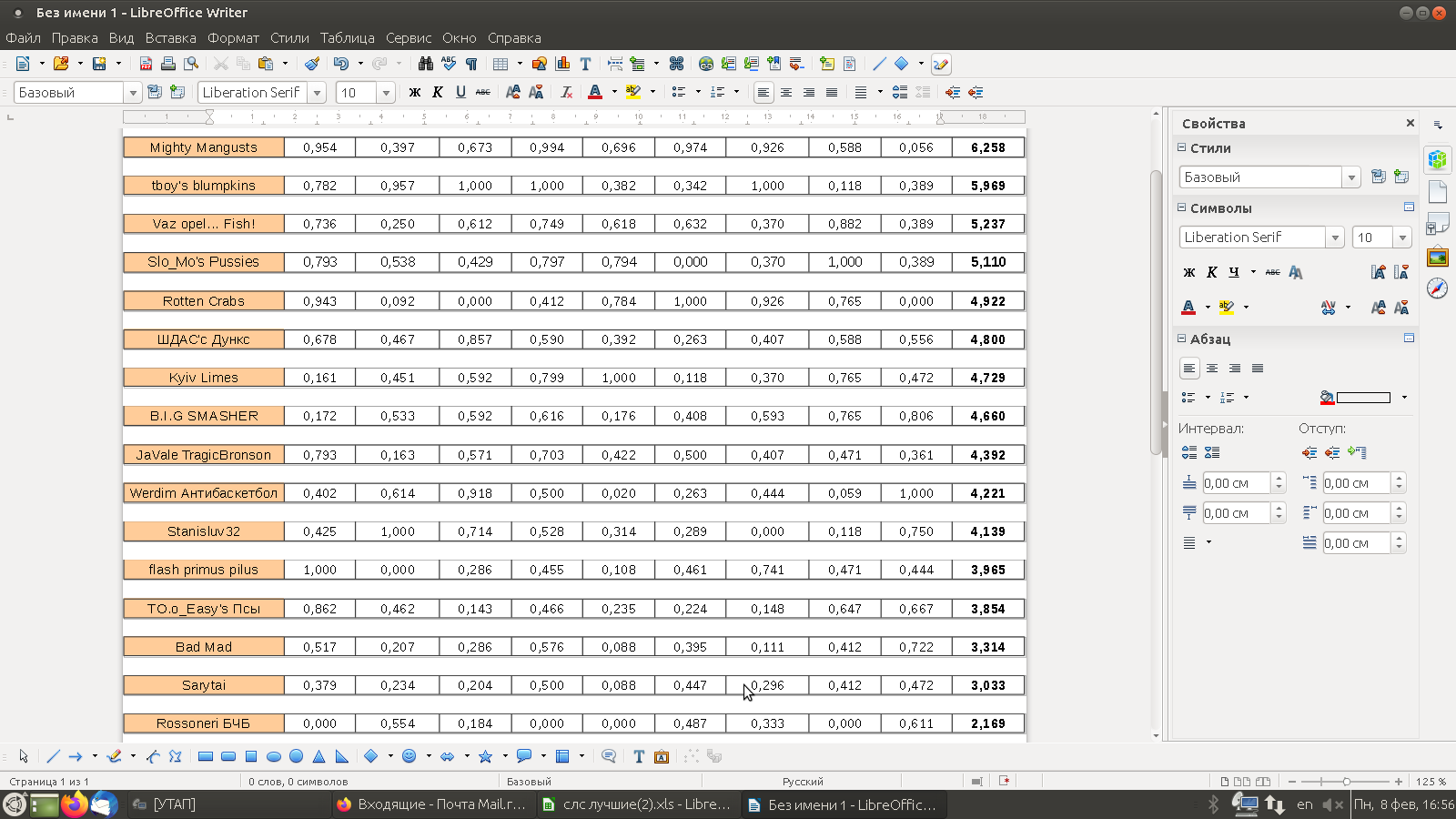Click the volume muted tray icon
The width and height of the screenshot is (1456, 819).
tap(1331, 804)
